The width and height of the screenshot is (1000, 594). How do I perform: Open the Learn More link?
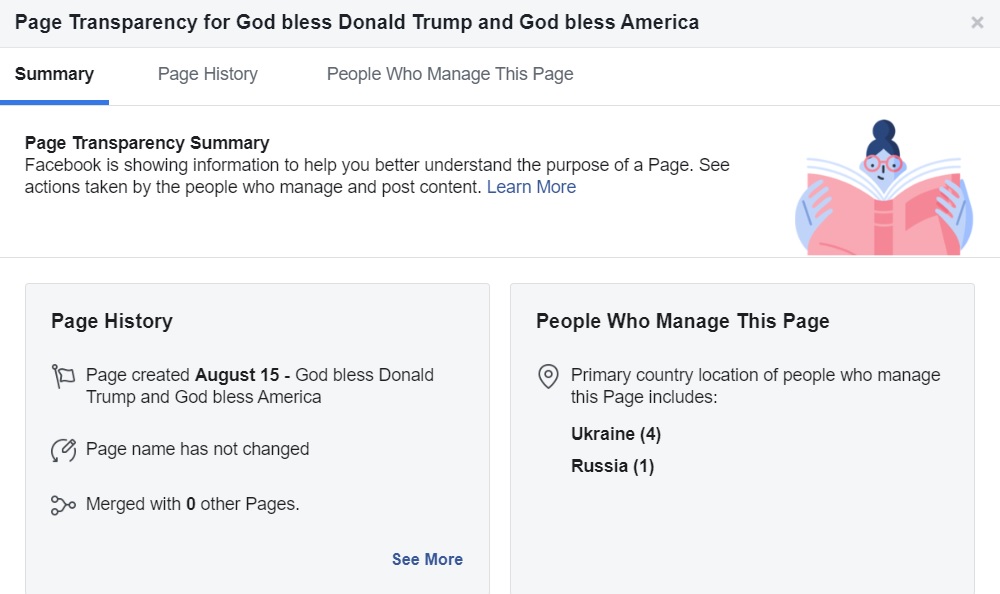pos(531,187)
